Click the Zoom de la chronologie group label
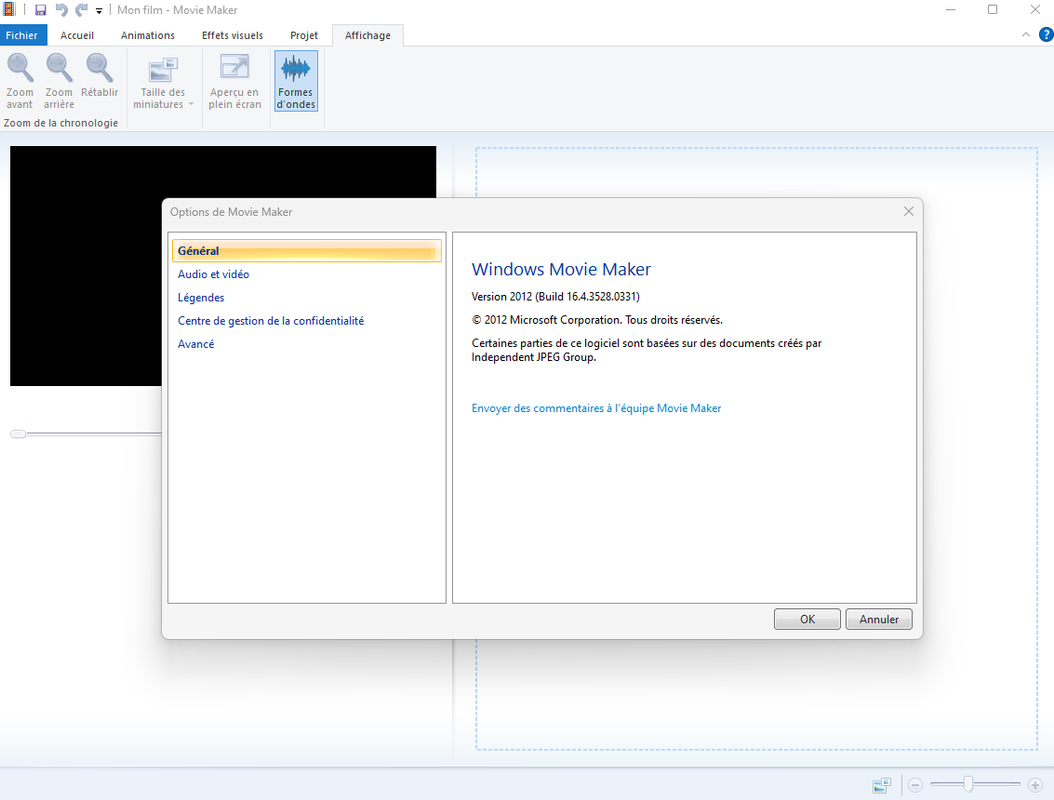Screen dimensions: 1054x800 pos(61,123)
